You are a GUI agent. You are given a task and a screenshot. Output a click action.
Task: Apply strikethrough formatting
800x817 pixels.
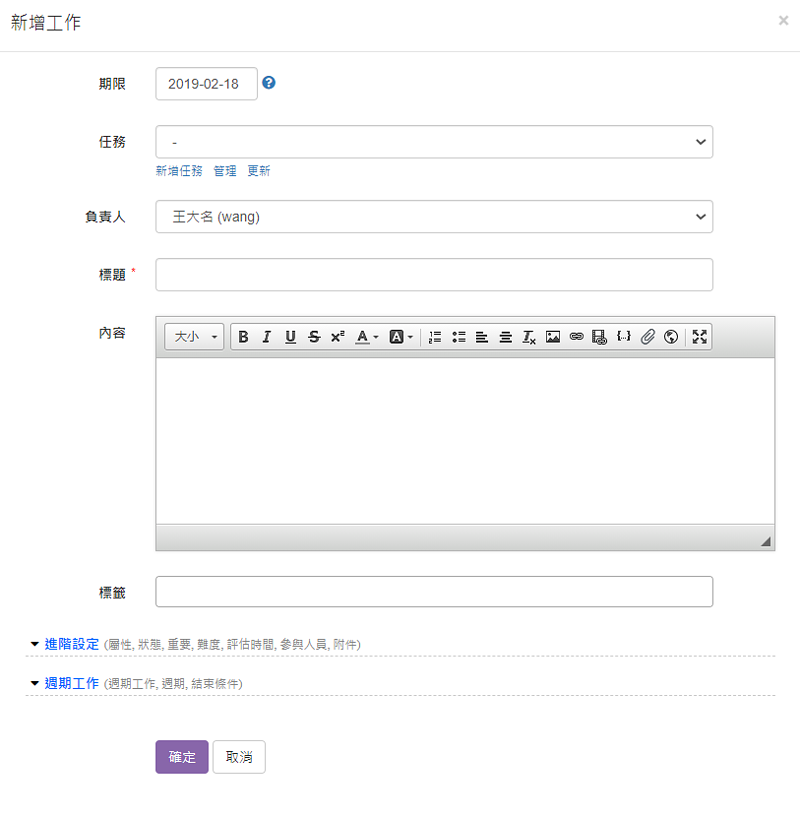click(314, 337)
